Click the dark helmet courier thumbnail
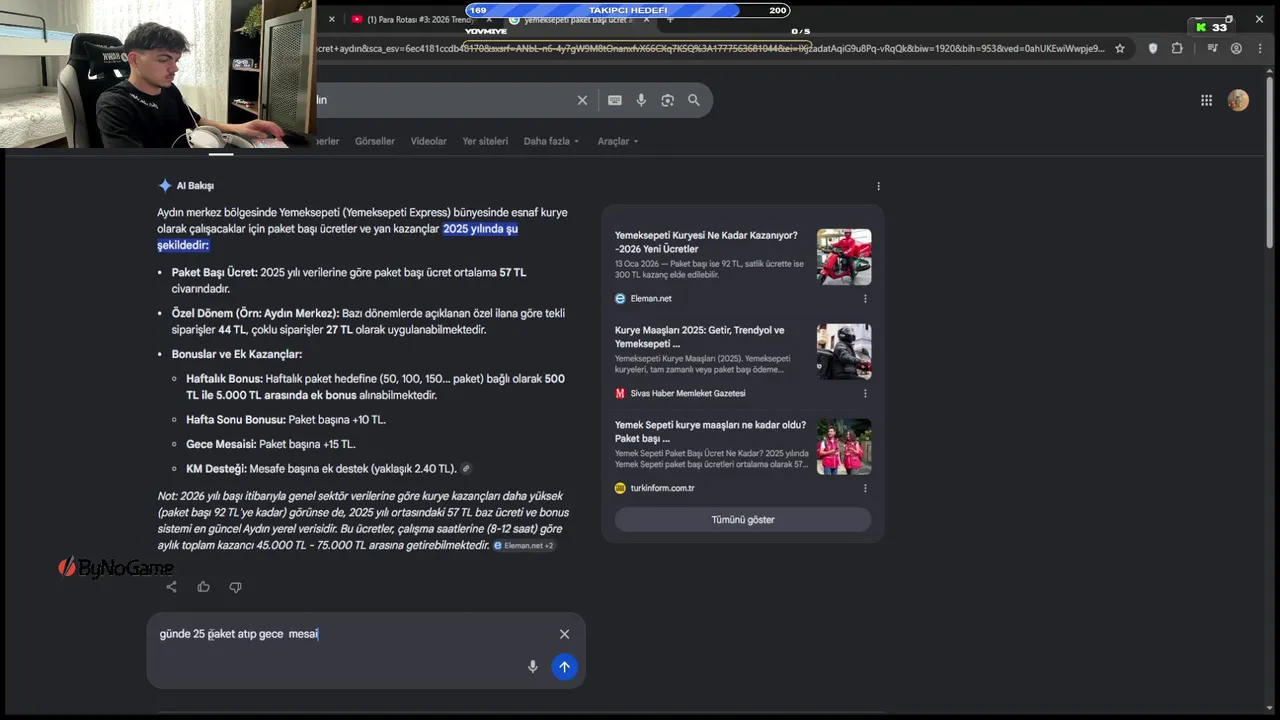The image size is (1280, 720). point(844,352)
